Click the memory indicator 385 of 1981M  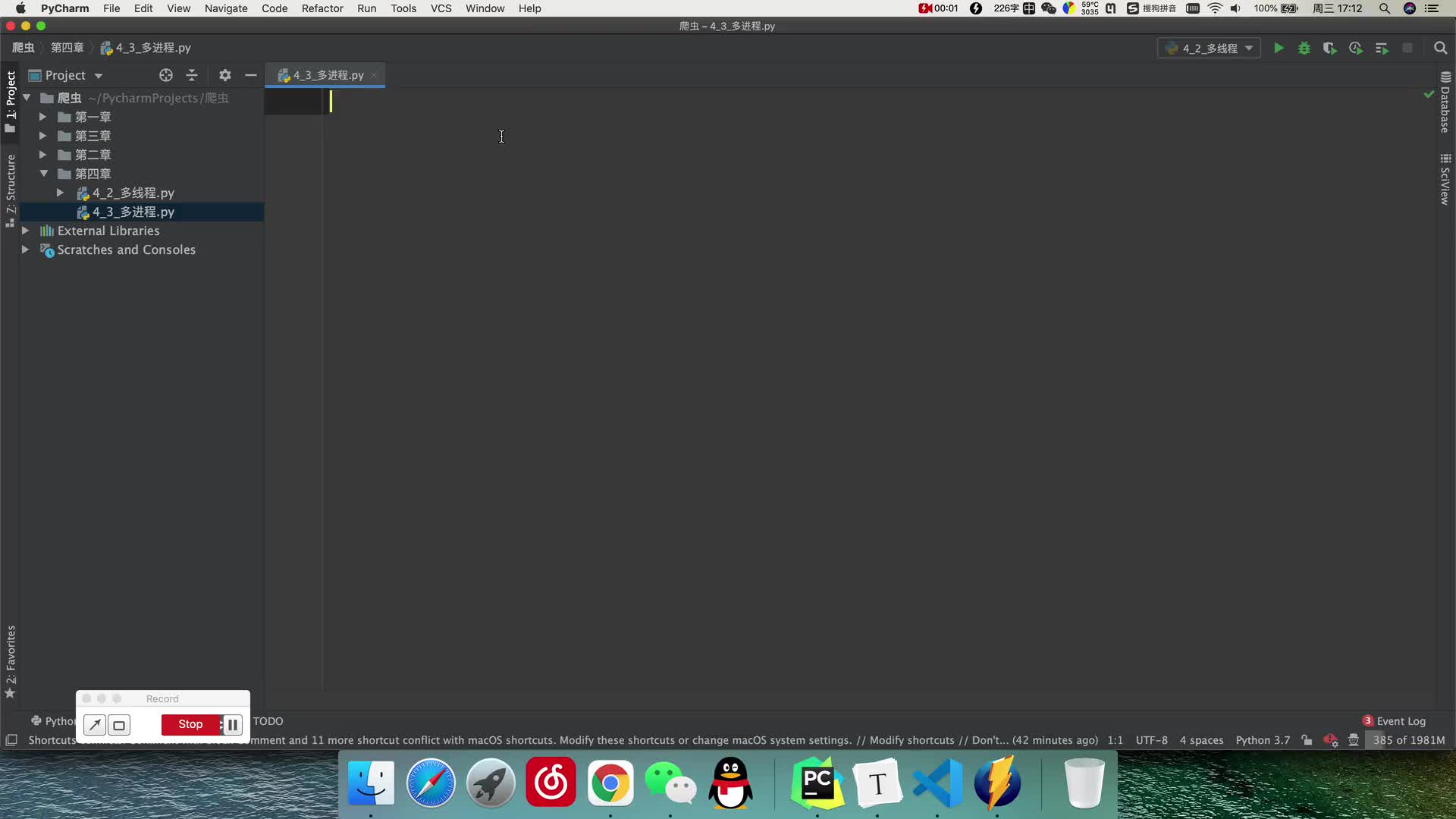pyautogui.click(x=1408, y=740)
